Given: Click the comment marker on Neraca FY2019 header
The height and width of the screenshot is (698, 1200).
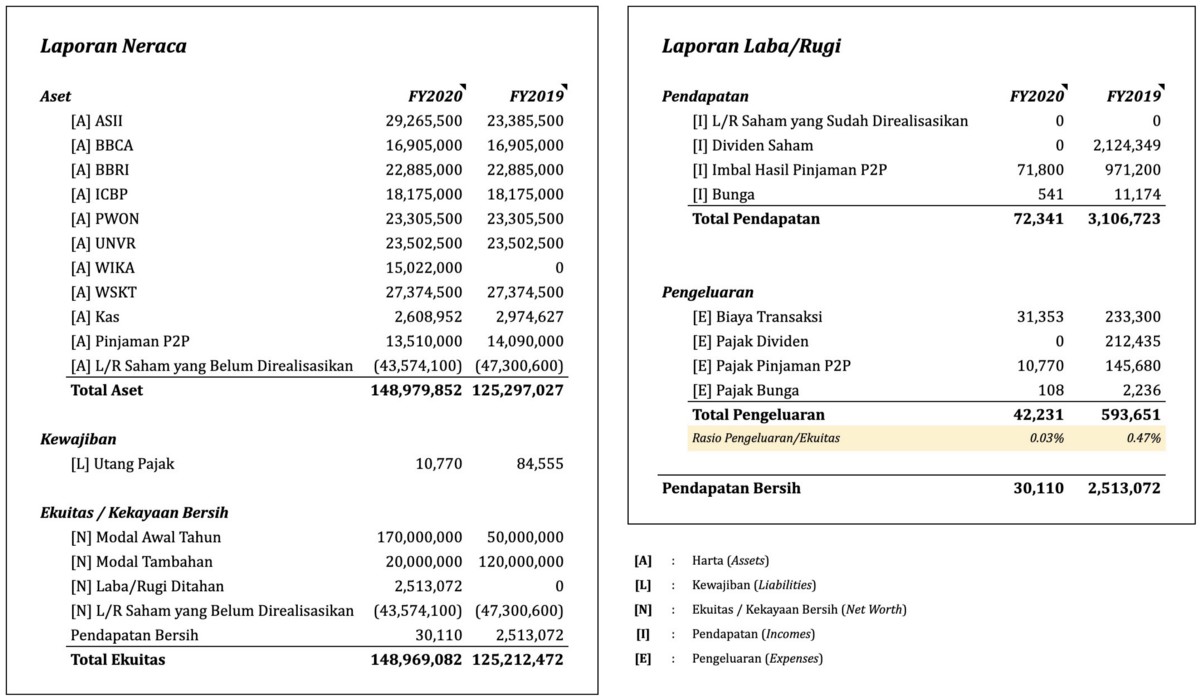Looking at the screenshot, I should 563,86.
